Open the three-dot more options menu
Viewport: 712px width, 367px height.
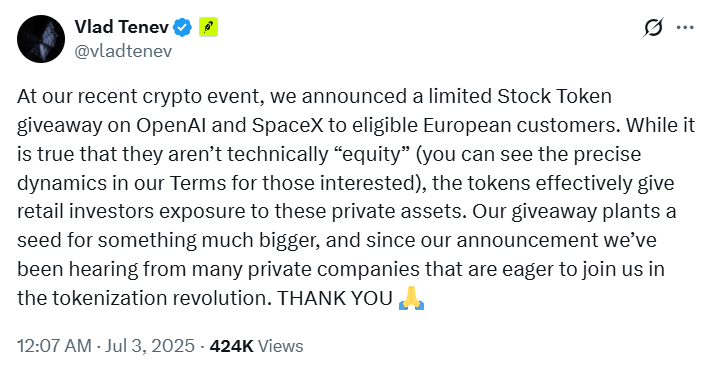point(685,28)
